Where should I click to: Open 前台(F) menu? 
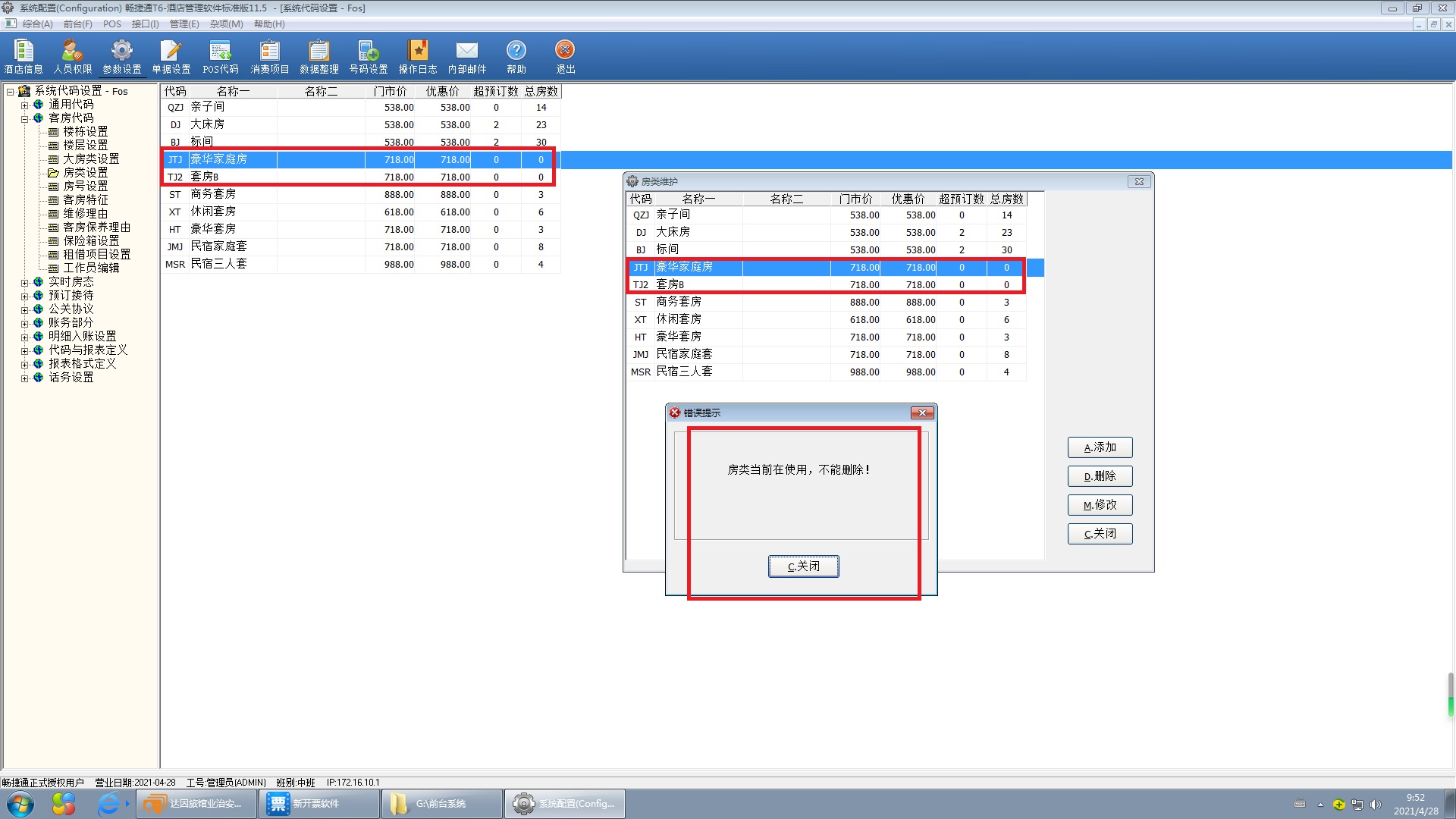(77, 24)
